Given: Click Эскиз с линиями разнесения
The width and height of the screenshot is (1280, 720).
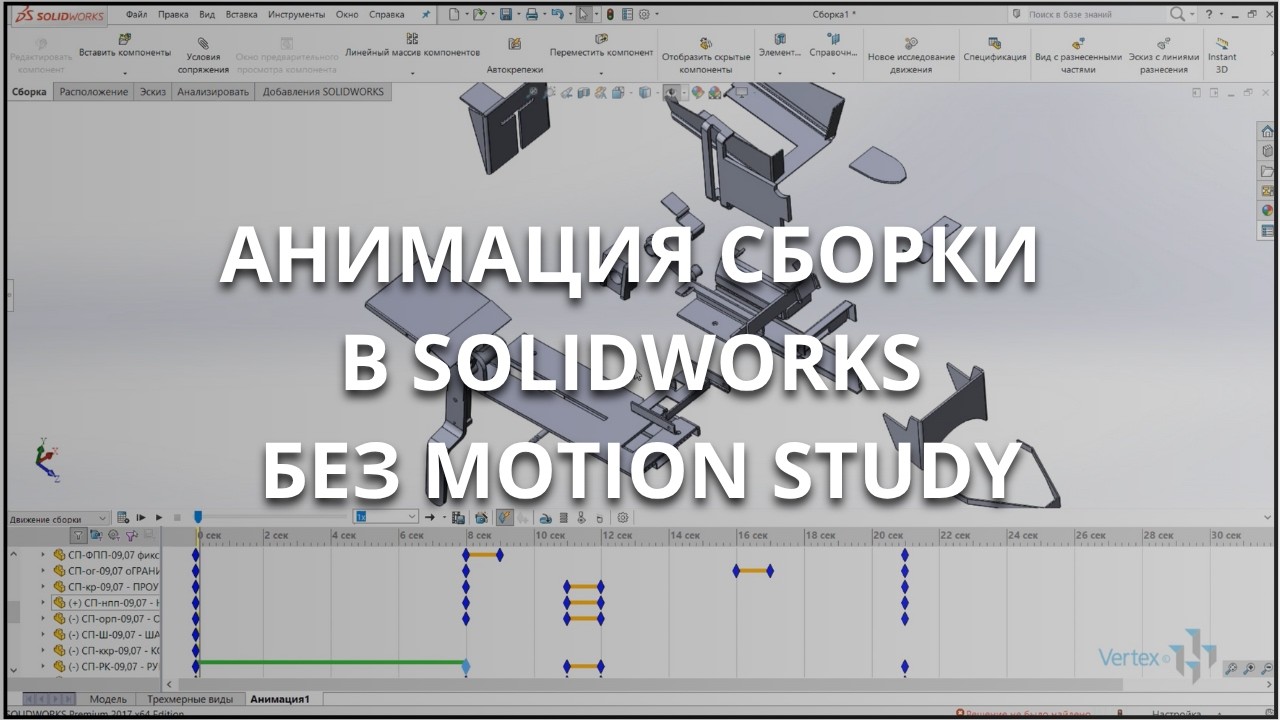Looking at the screenshot, I should (x=1164, y=56).
